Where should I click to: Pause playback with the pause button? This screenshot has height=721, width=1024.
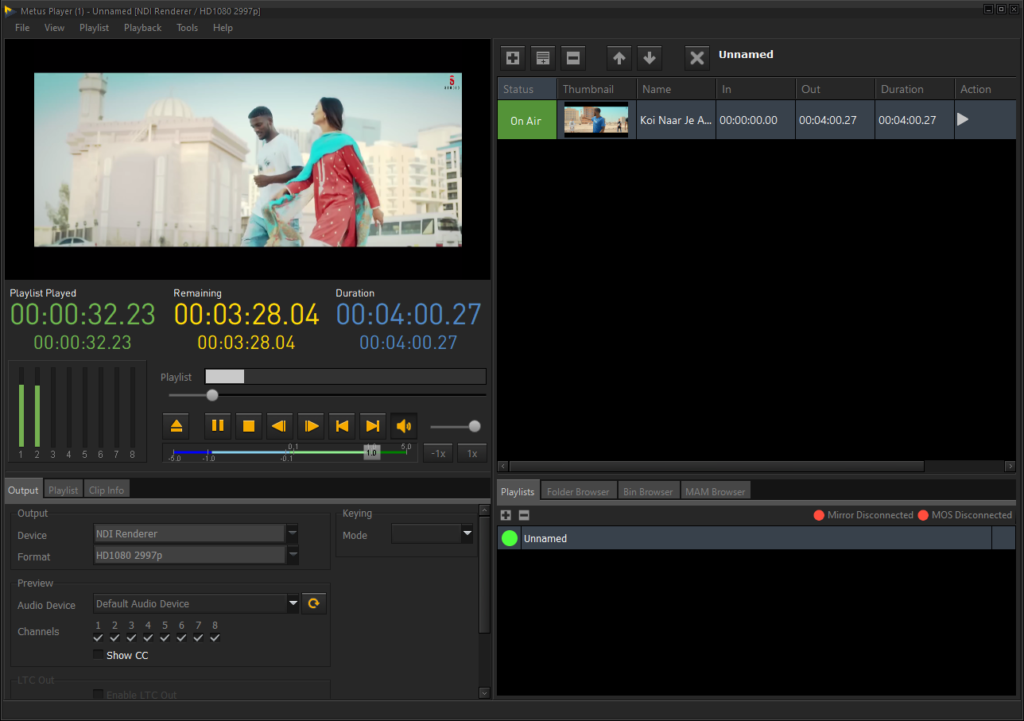tap(217, 426)
